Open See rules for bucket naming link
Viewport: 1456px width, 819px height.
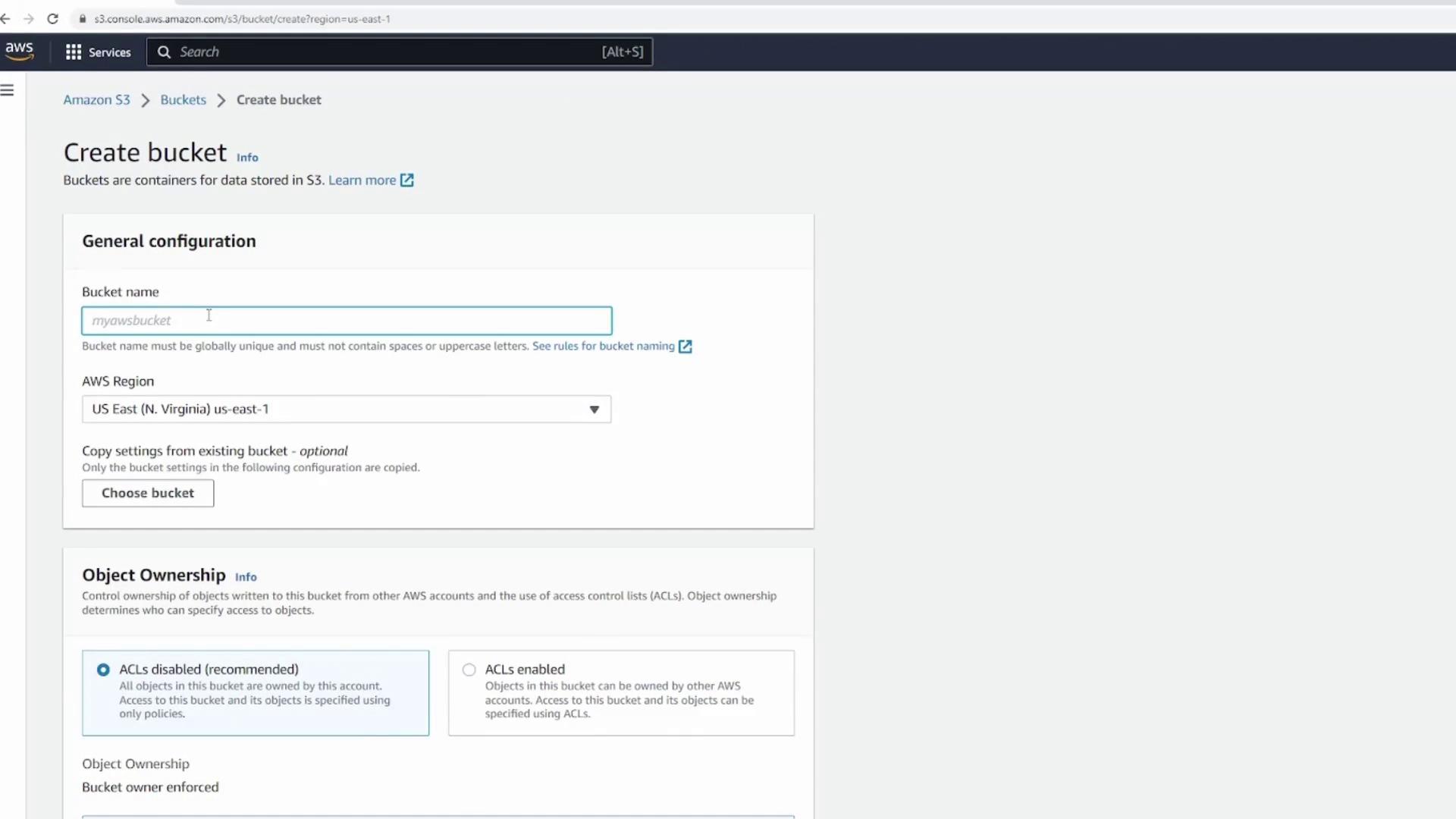[x=603, y=346]
